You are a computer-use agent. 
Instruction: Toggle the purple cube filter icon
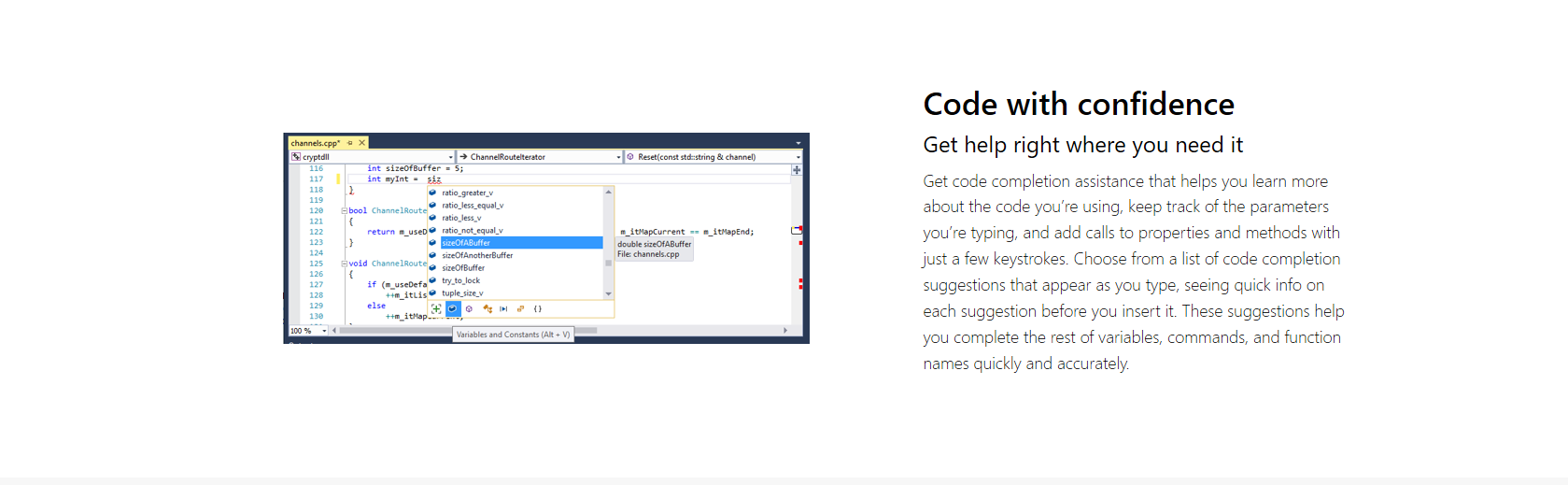coord(469,308)
